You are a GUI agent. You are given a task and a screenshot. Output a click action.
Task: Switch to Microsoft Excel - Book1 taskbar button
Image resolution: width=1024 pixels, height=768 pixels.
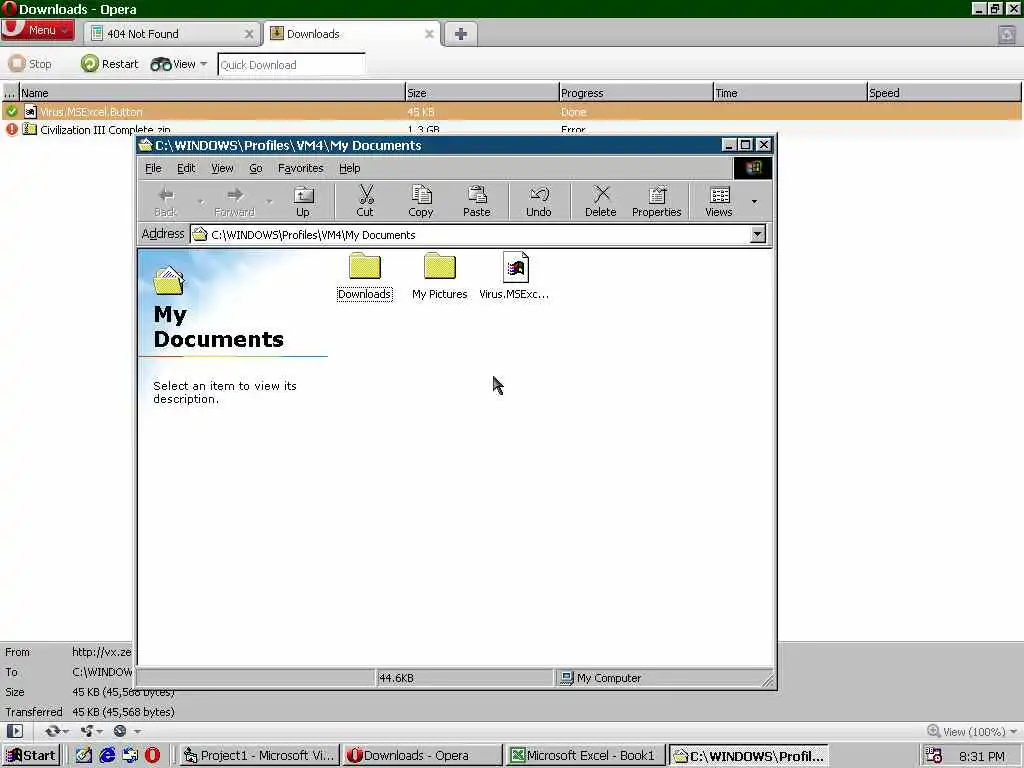(585, 756)
